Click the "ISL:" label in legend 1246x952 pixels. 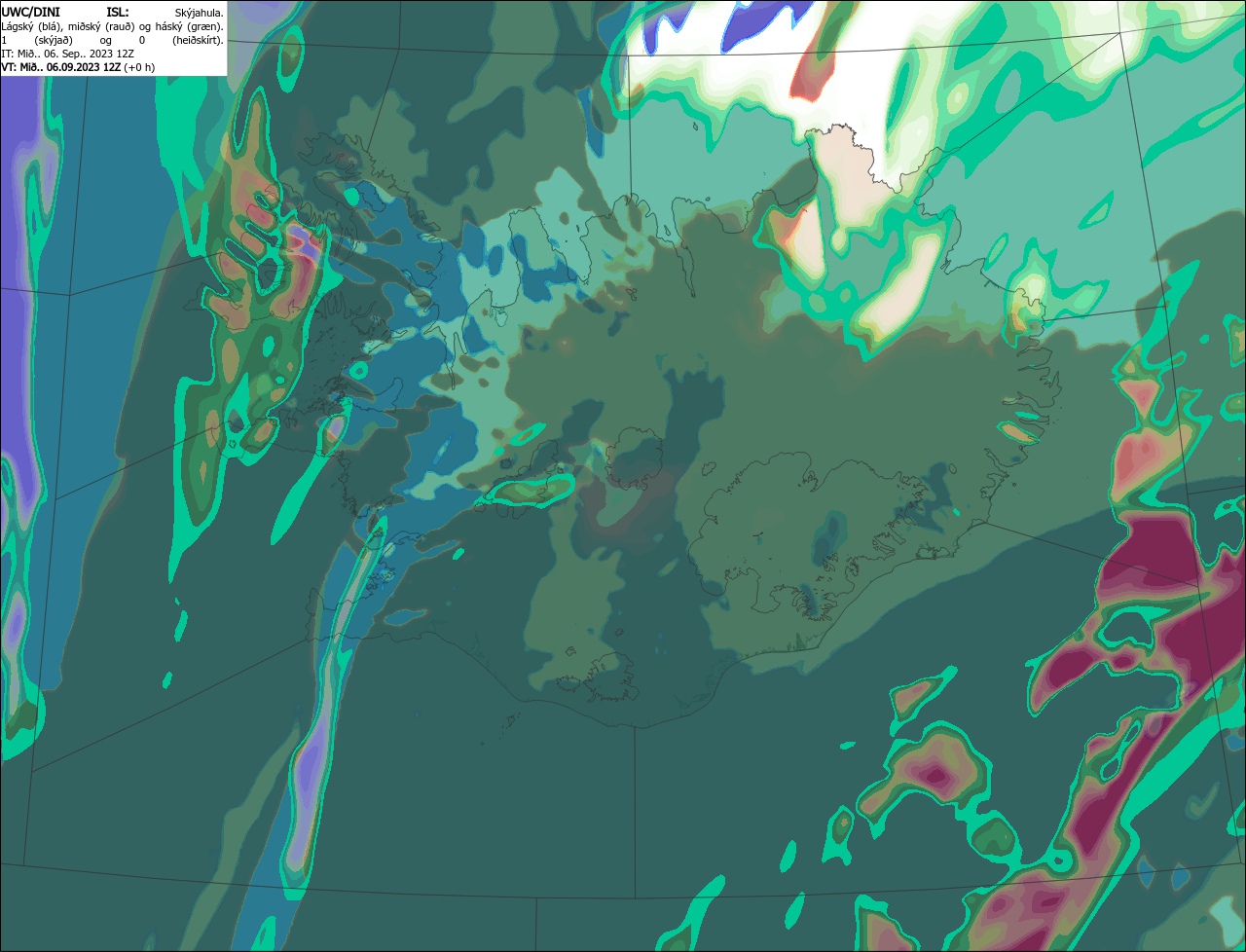(118, 13)
